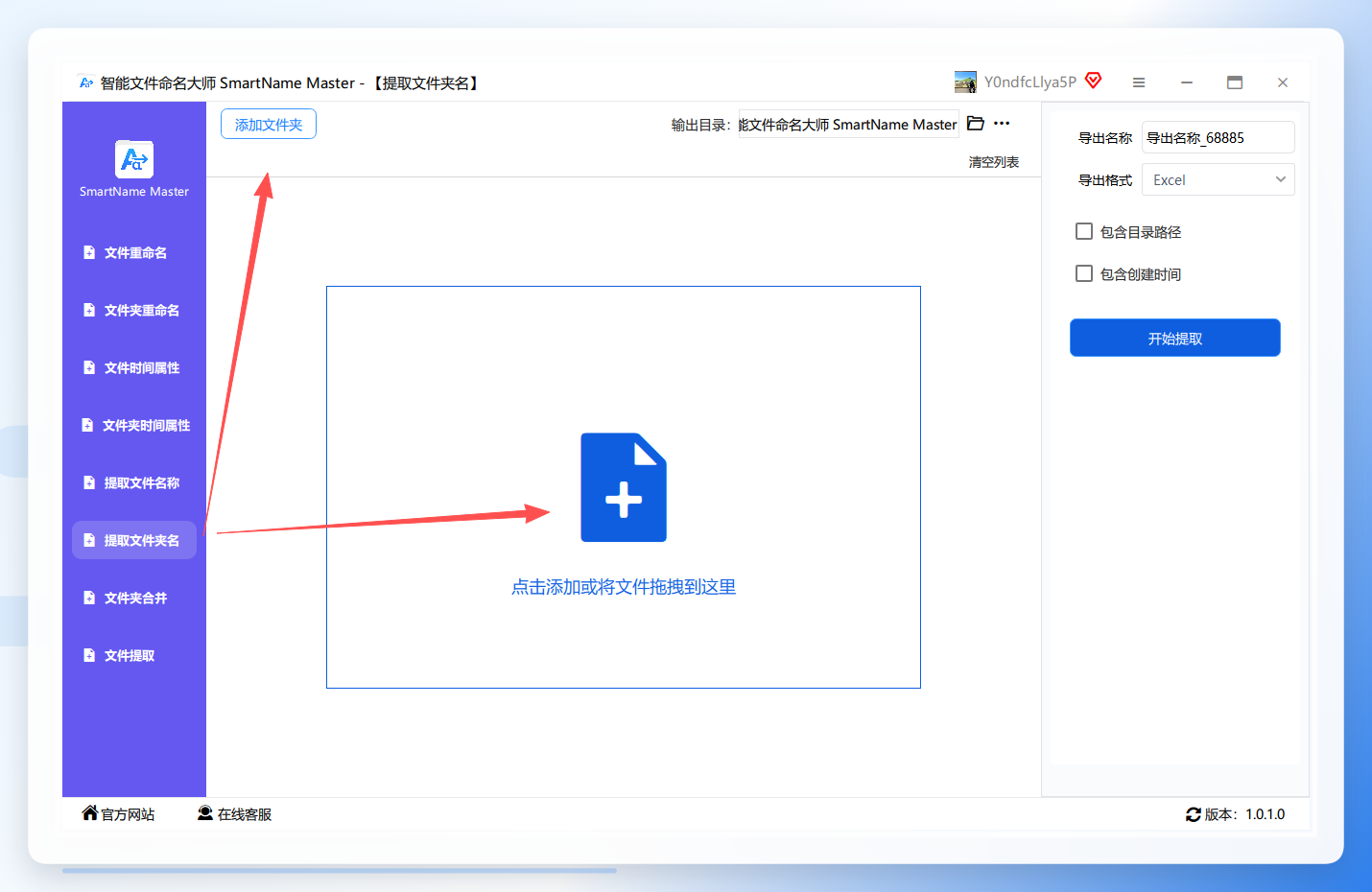Click the version text 1.0.1.0
This screenshot has width=1372, height=892.
tap(1266, 814)
